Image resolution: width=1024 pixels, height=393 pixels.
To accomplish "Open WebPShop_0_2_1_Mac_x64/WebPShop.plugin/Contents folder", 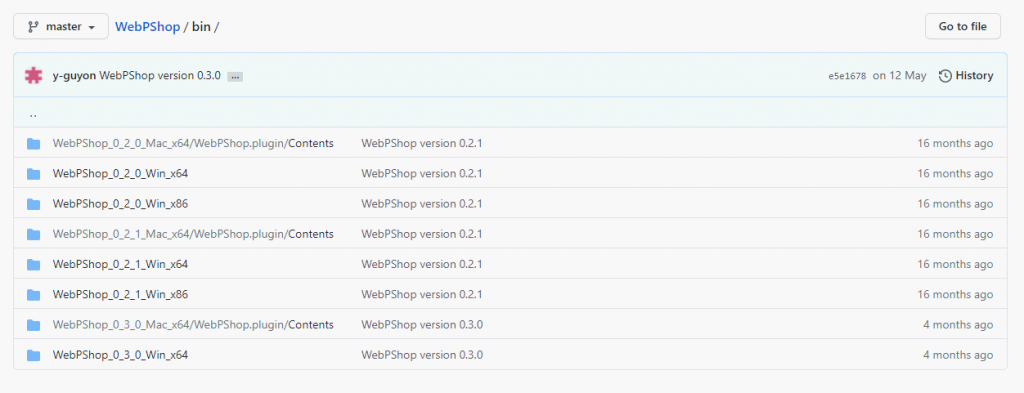I will coord(193,234).
